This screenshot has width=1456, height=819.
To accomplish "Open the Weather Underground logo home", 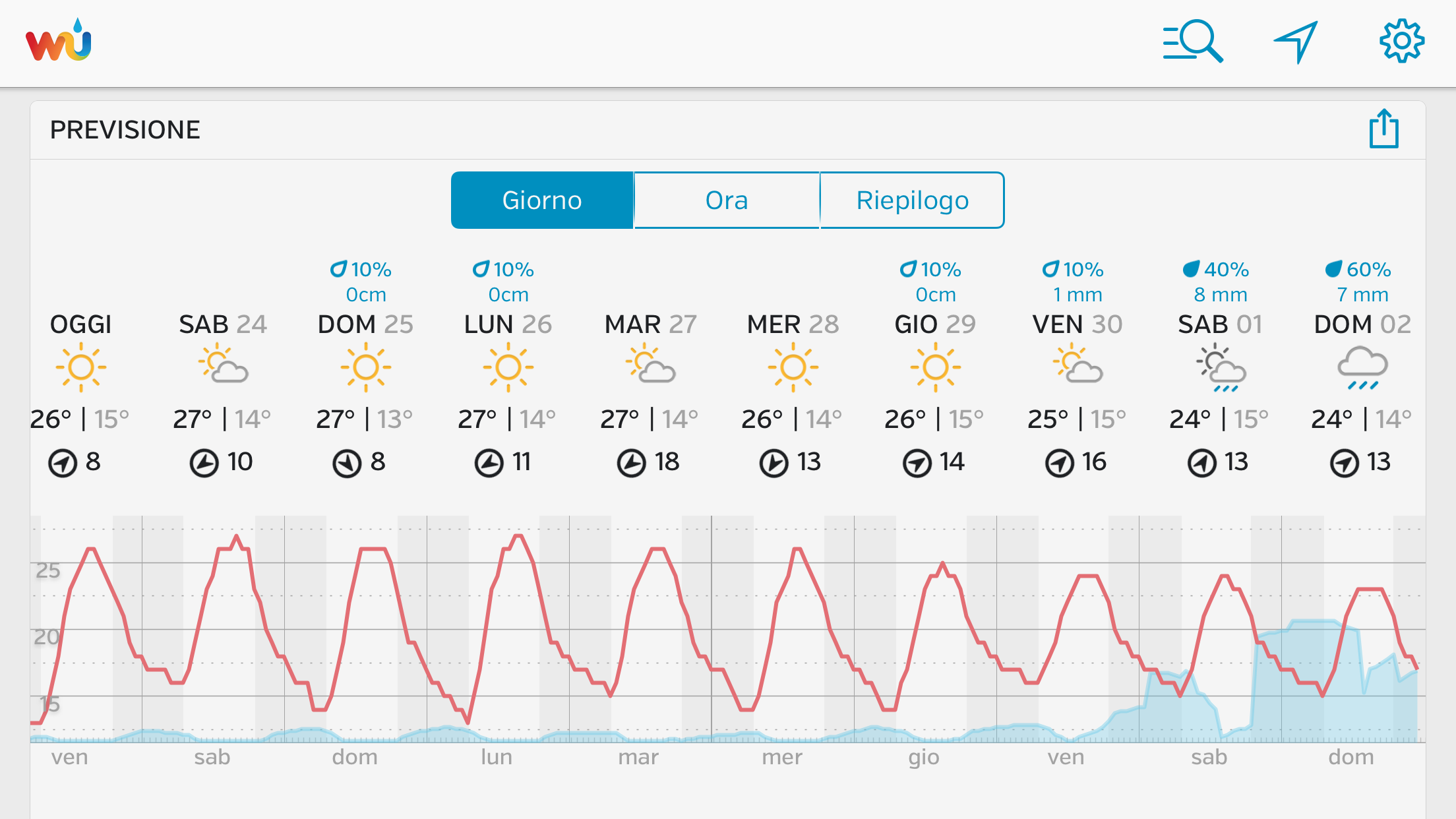I will point(59,41).
